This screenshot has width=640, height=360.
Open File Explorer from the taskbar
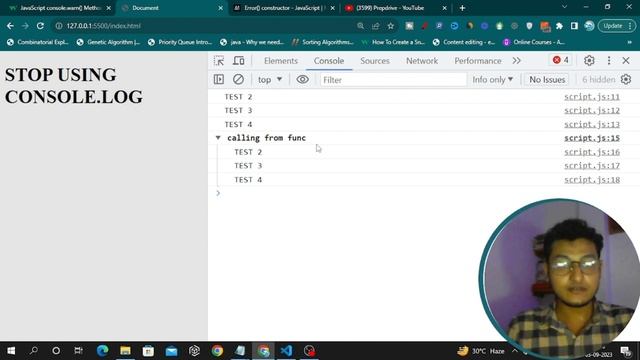coord(125,351)
